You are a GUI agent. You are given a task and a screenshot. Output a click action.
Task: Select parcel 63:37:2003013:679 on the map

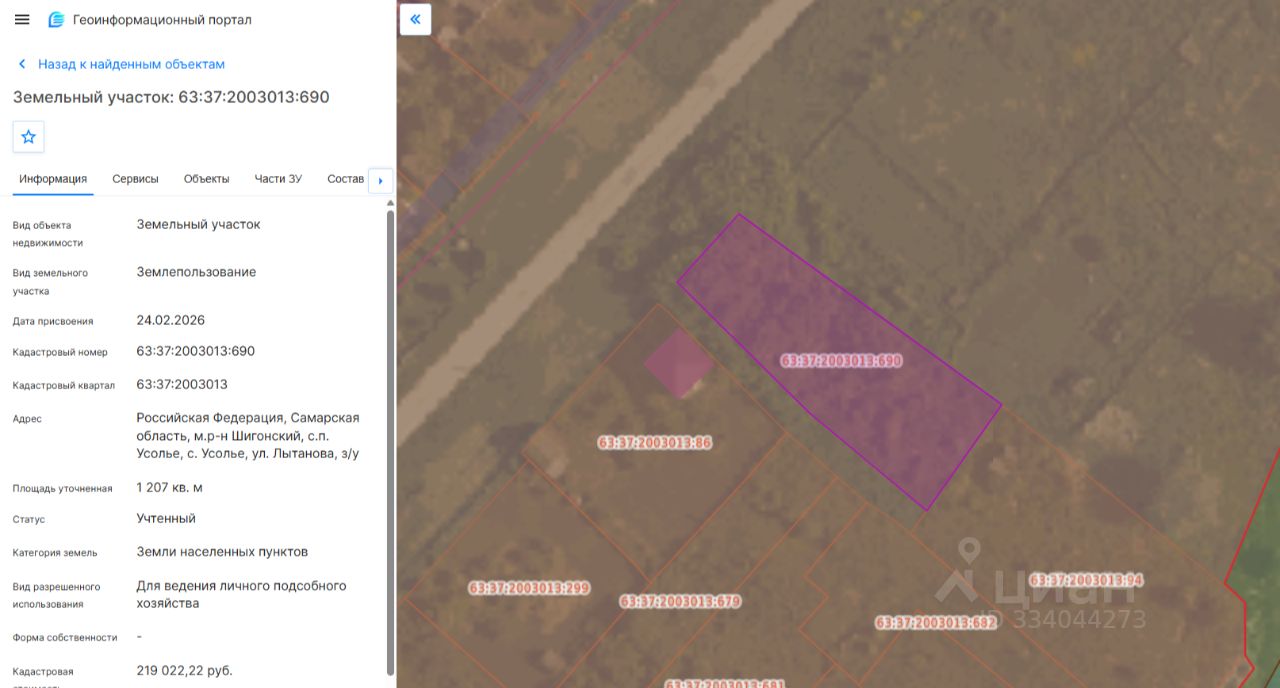(x=680, y=601)
